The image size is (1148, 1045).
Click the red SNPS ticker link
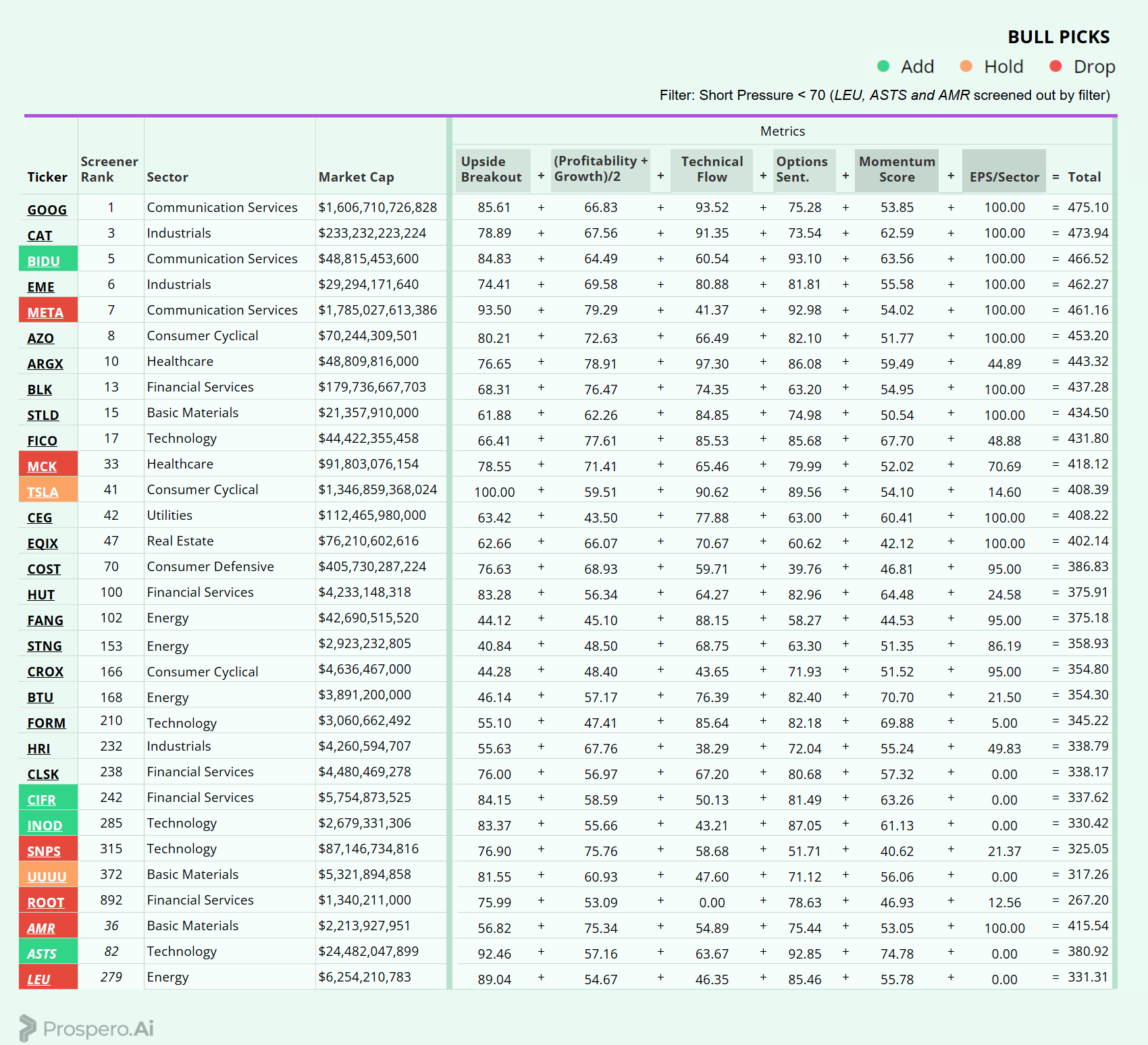coord(44,851)
